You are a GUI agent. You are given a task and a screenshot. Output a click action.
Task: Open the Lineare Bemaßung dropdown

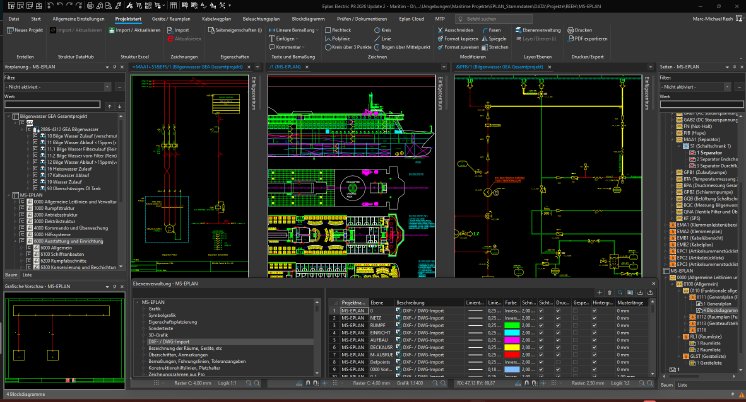coord(317,30)
